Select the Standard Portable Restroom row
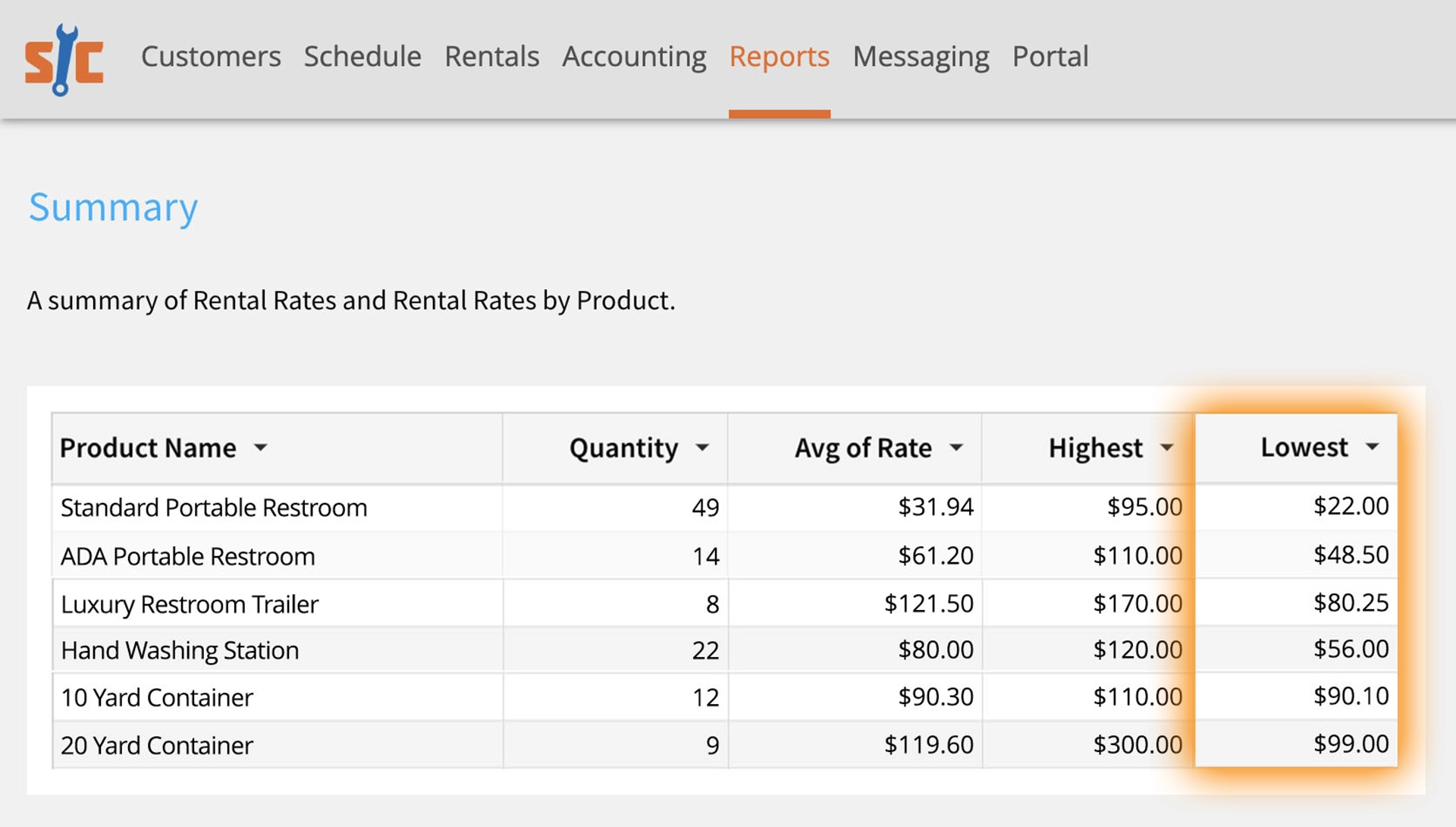The width and height of the screenshot is (1456, 827). point(214,508)
